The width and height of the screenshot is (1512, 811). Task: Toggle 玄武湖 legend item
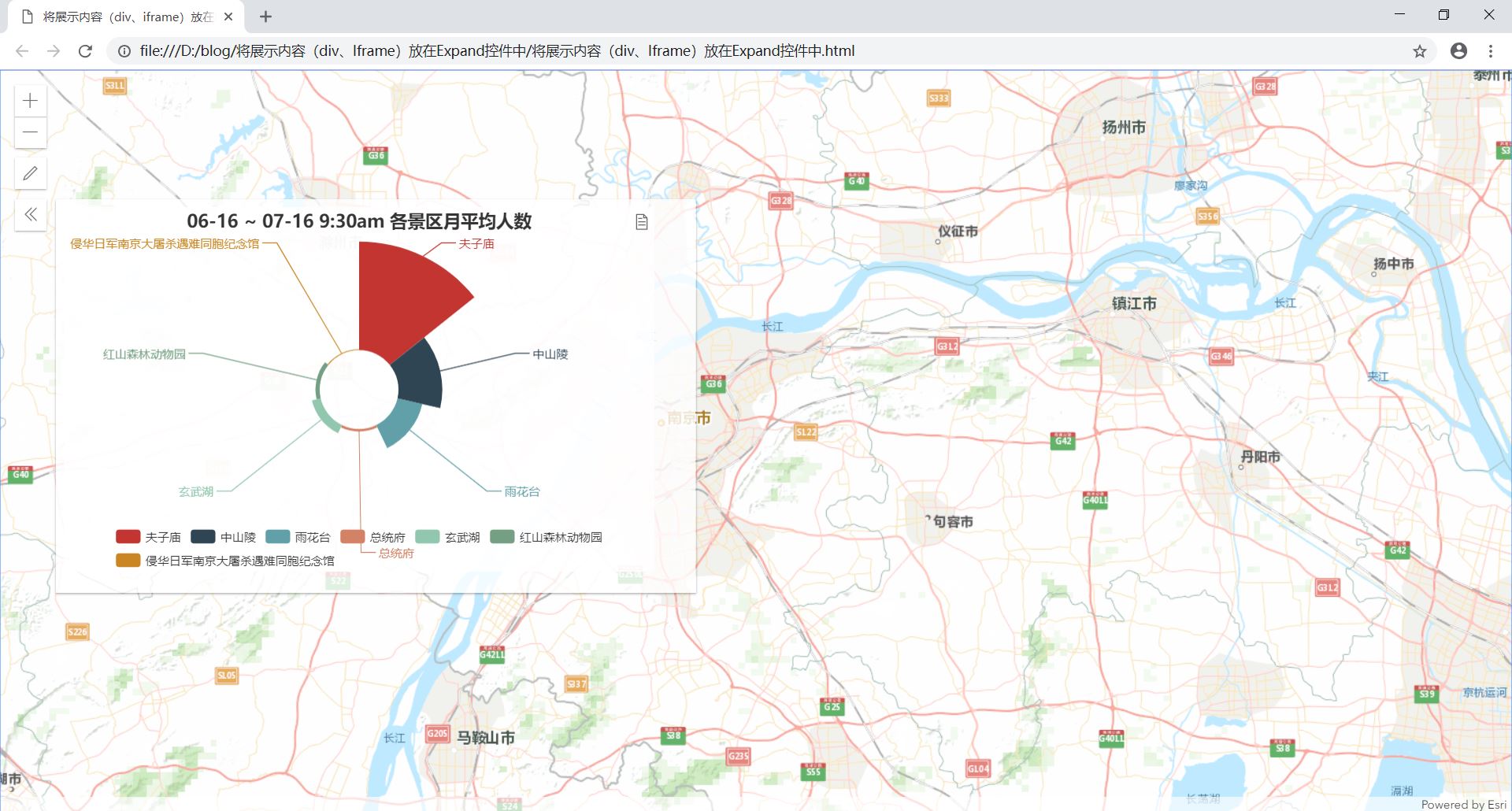(447, 537)
